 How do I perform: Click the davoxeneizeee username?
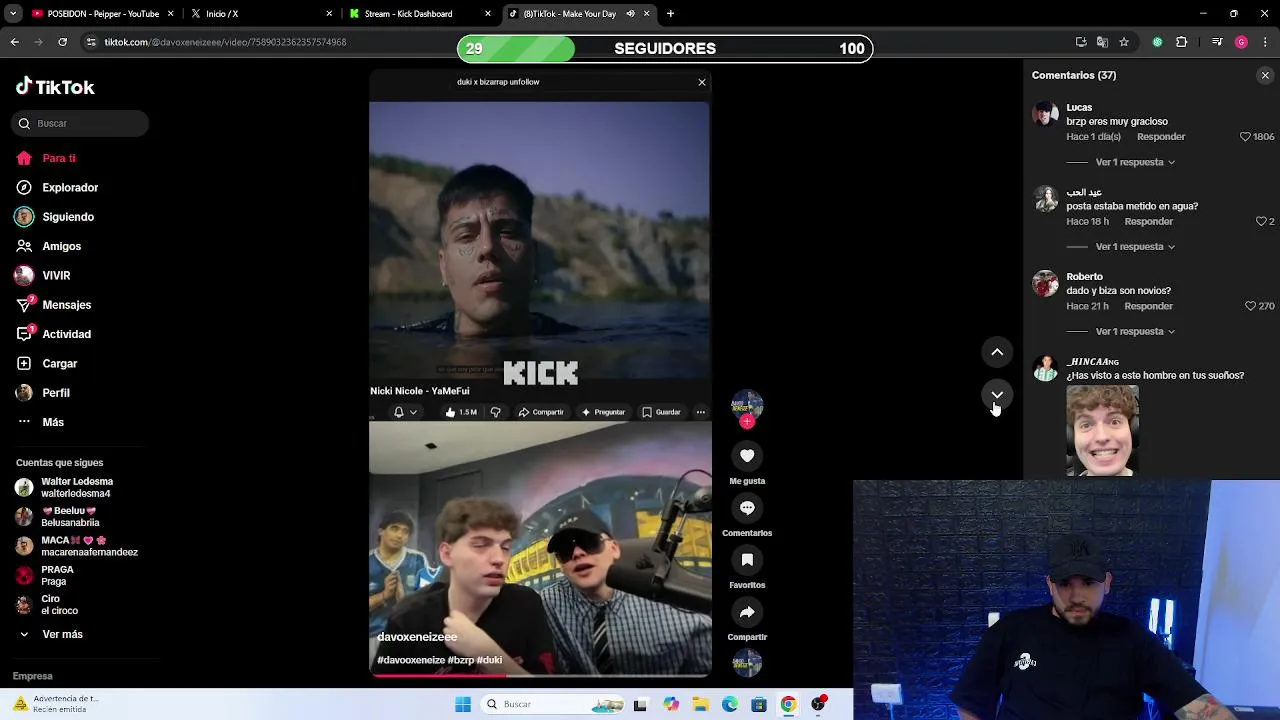(417, 637)
